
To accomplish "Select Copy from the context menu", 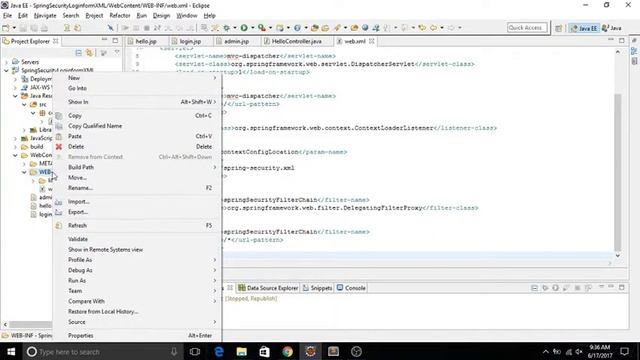I will pos(137,116).
